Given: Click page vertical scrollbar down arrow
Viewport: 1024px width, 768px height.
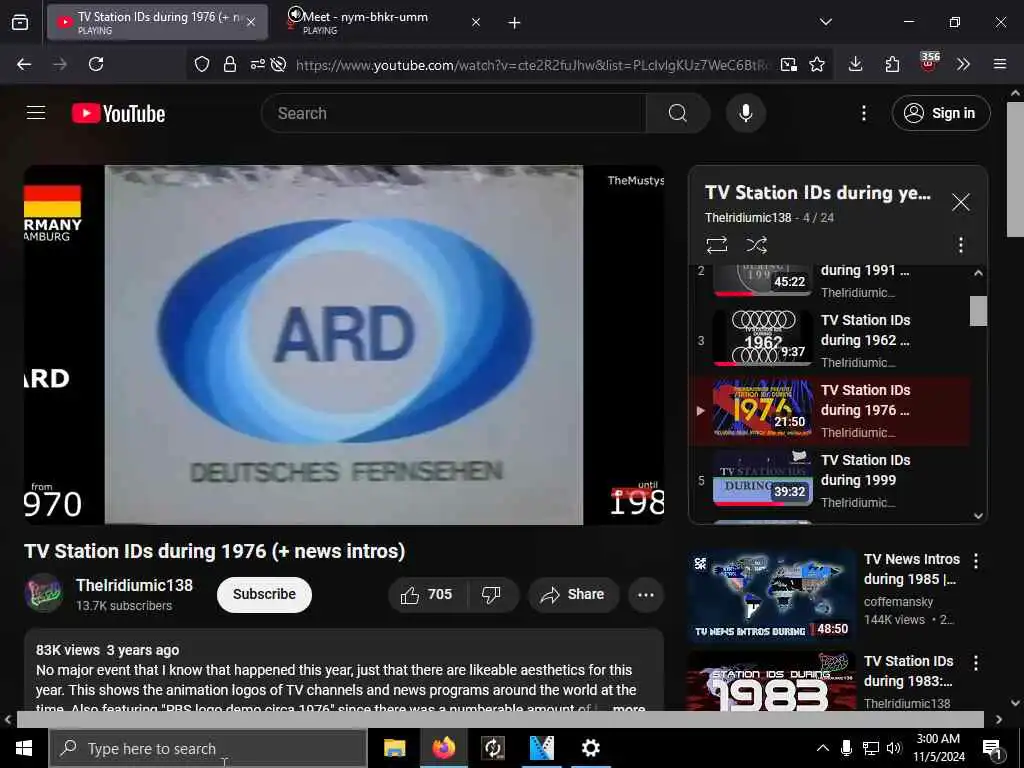Looking at the screenshot, I should pyautogui.click(x=1015, y=703).
